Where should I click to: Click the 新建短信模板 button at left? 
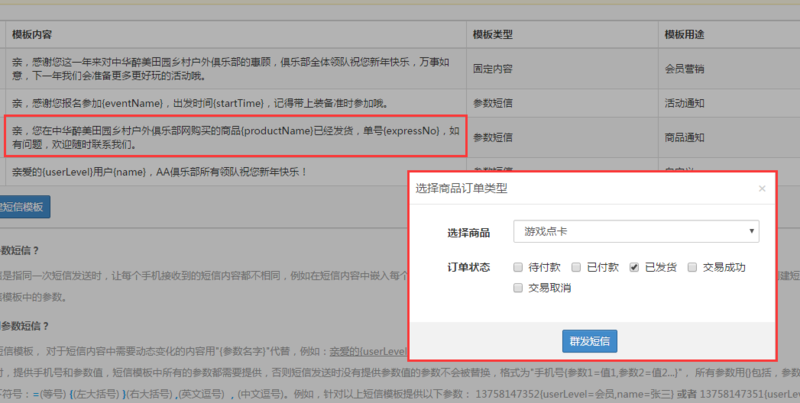pyautogui.click(x=20, y=207)
